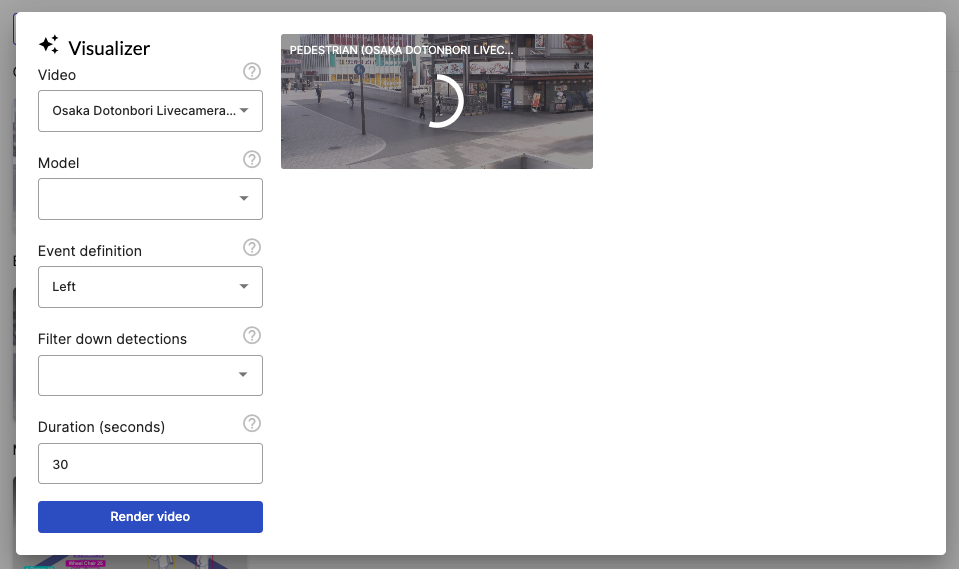The image size is (959, 569).
Task: Click the PEDESTRIAN video title overlay
Action: pos(401,49)
